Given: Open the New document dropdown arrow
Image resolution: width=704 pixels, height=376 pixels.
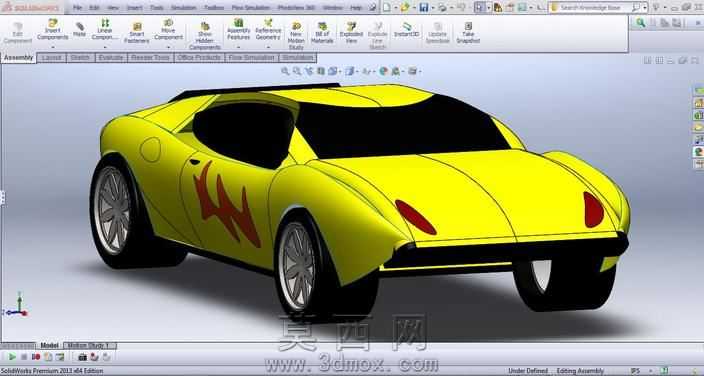Looking at the screenshot, I should pyautogui.click(x=395, y=8).
